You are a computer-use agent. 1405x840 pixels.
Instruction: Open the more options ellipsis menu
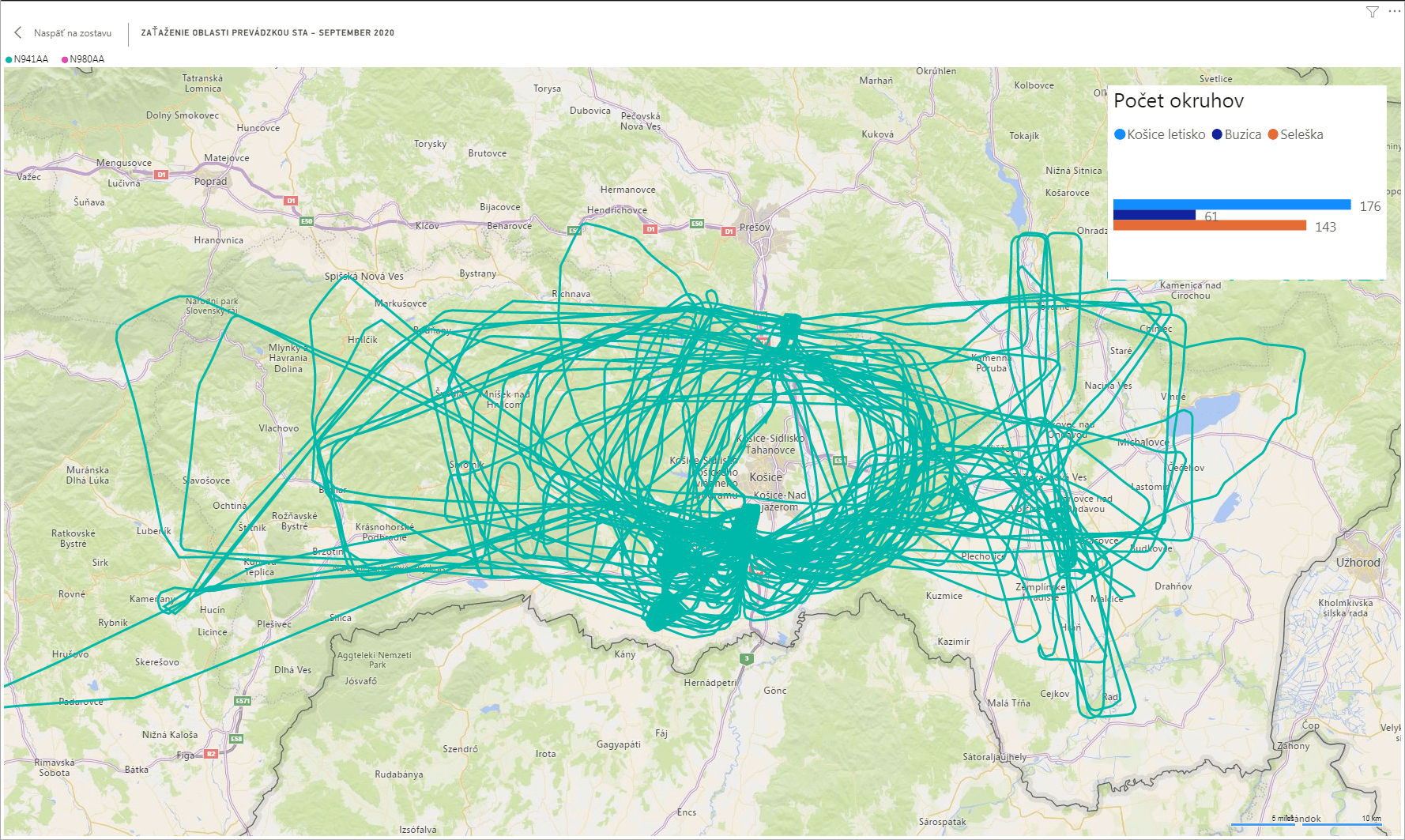[x=1394, y=12]
